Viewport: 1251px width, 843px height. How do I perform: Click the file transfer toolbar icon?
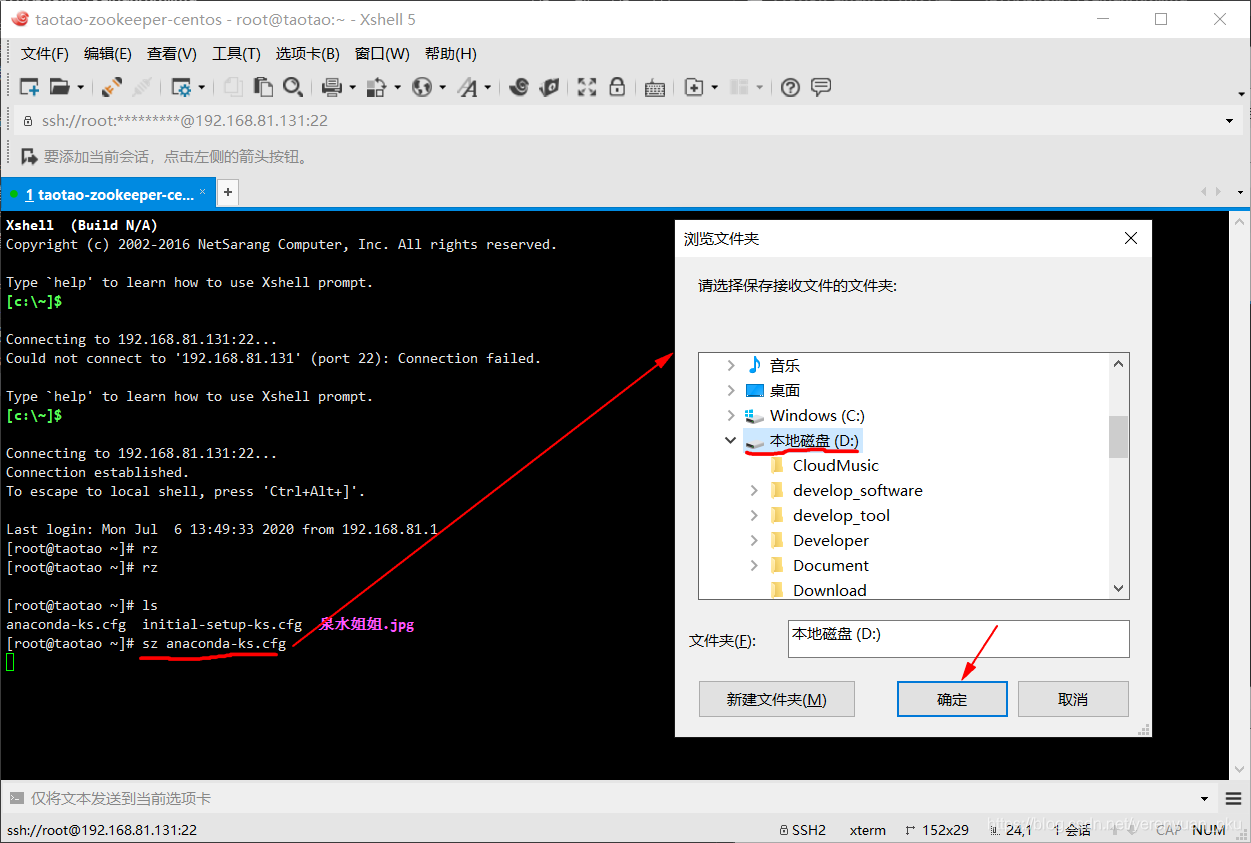point(377,88)
